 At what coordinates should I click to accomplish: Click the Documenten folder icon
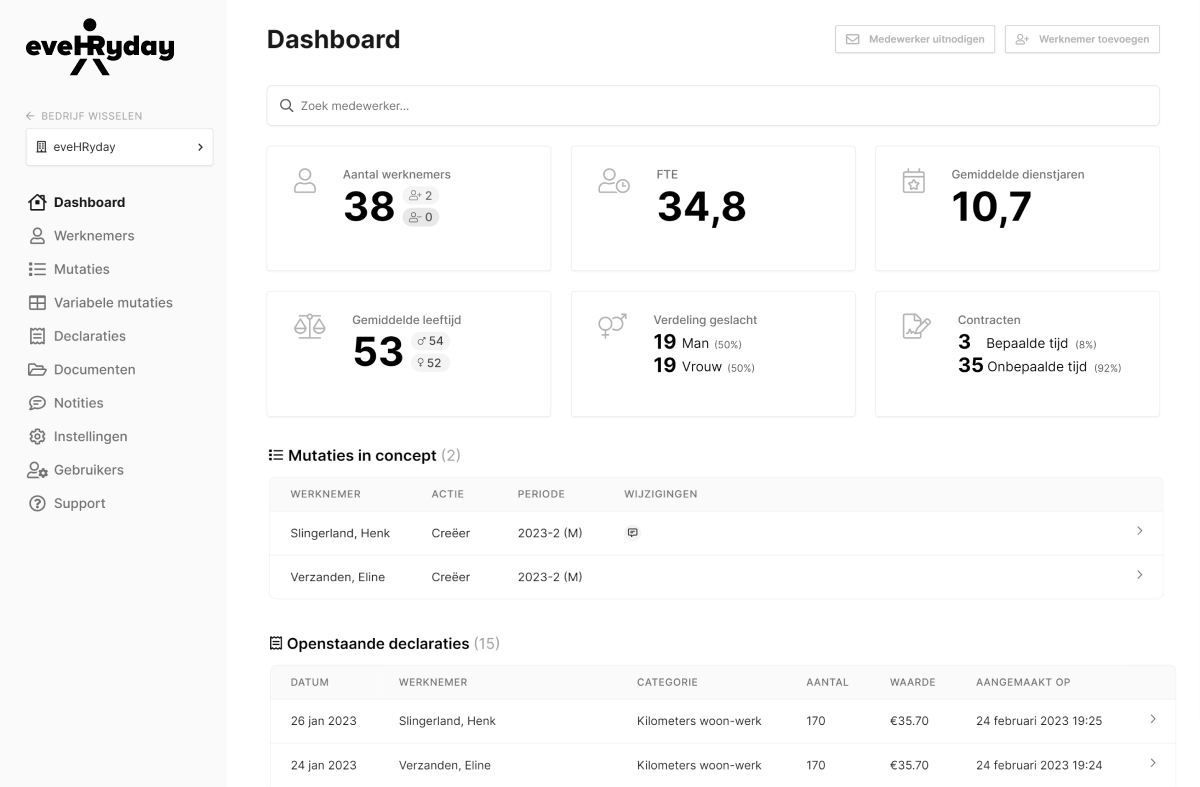pyautogui.click(x=38, y=370)
